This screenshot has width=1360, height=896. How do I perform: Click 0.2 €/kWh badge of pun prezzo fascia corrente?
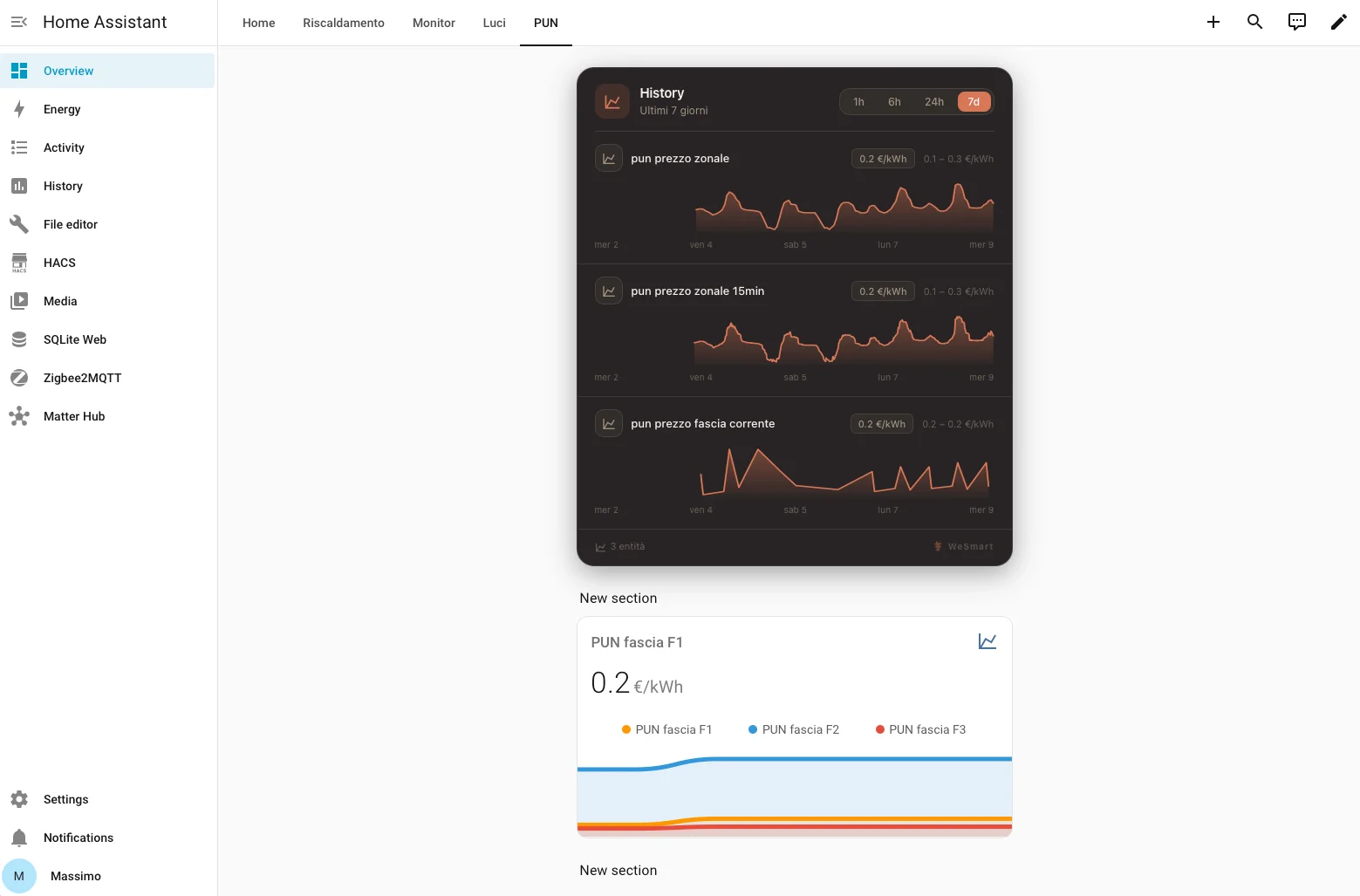[882, 424]
